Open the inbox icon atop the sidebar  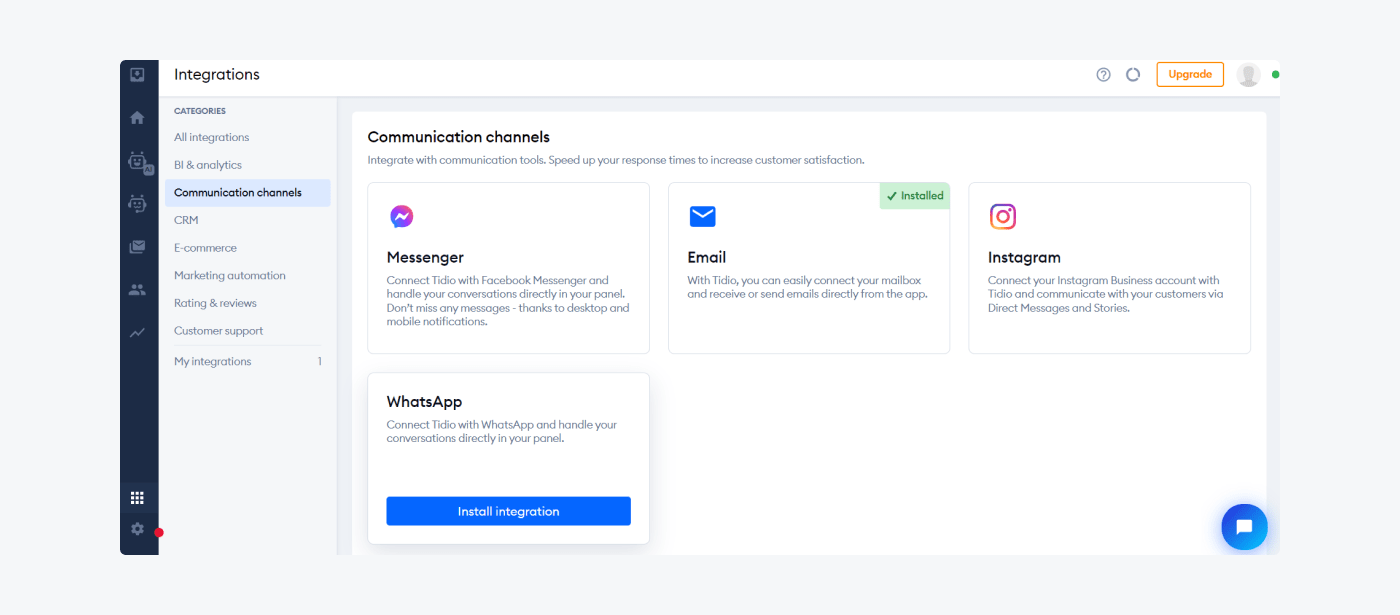(137, 75)
